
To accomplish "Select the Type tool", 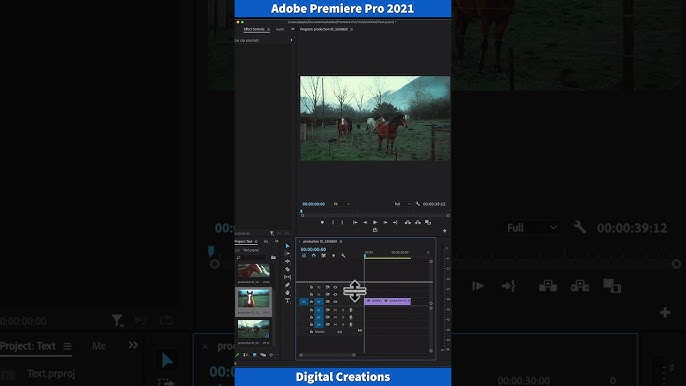I will click(287, 301).
